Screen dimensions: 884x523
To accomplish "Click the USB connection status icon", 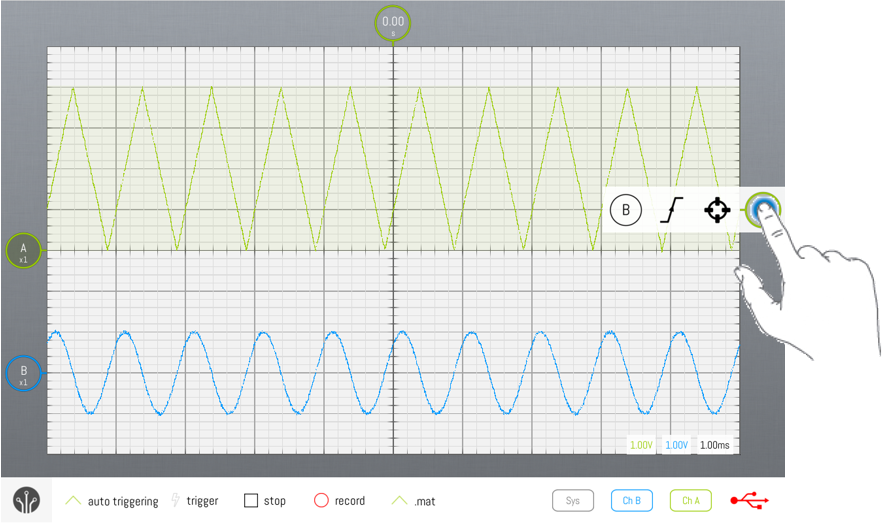I will click(x=749, y=501).
